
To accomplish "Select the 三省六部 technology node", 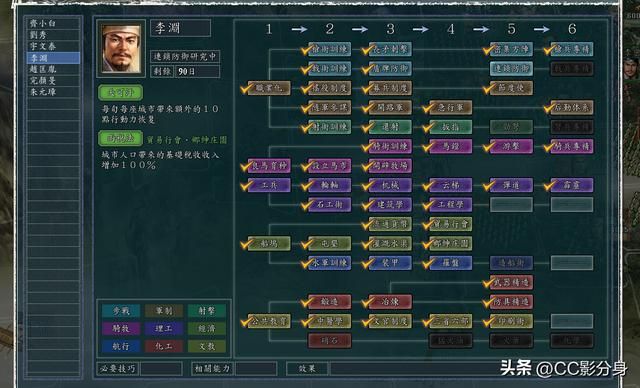I will pos(451,321).
